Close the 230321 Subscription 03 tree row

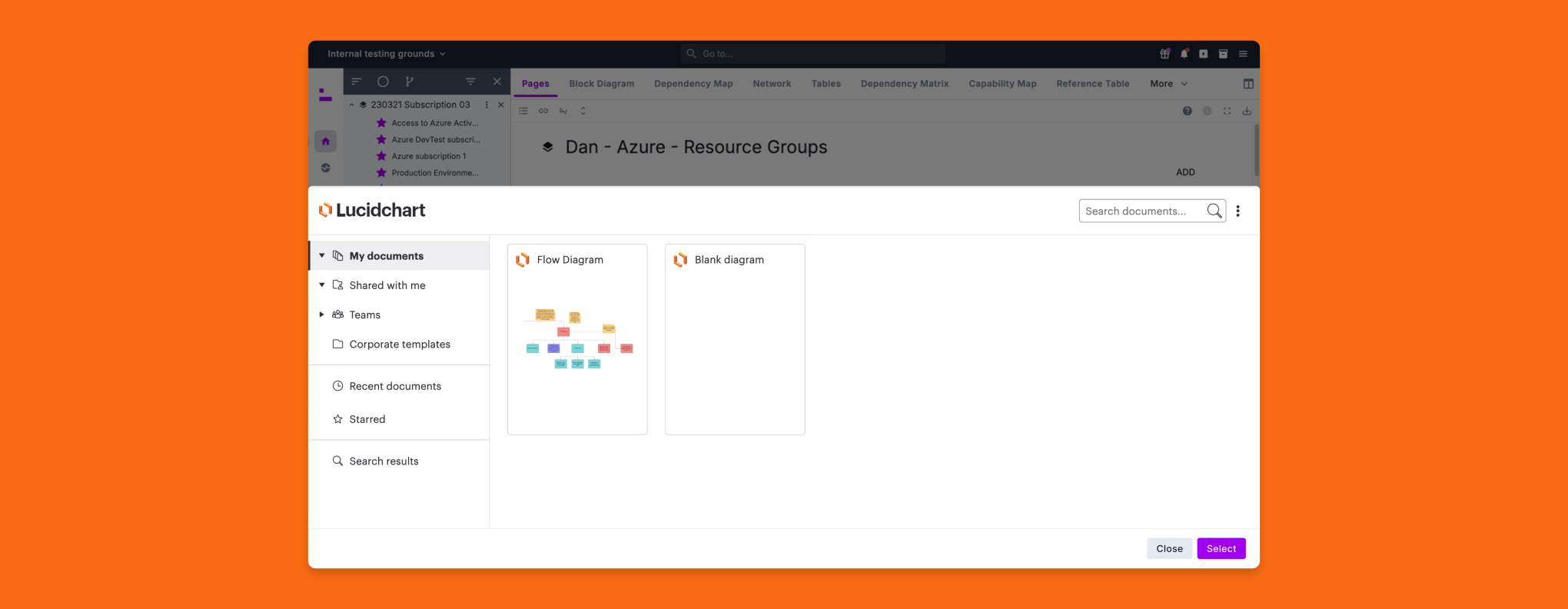[x=501, y=105]
